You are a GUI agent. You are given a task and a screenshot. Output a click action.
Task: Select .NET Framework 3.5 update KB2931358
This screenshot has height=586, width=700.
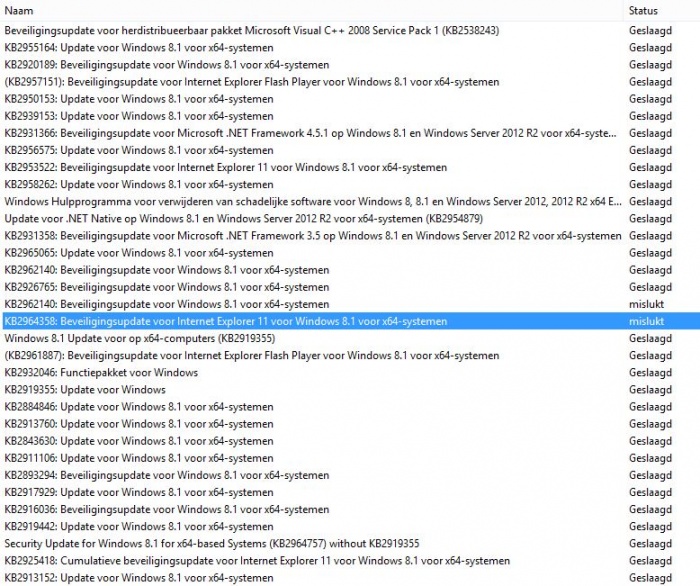(x=350, y=236)
